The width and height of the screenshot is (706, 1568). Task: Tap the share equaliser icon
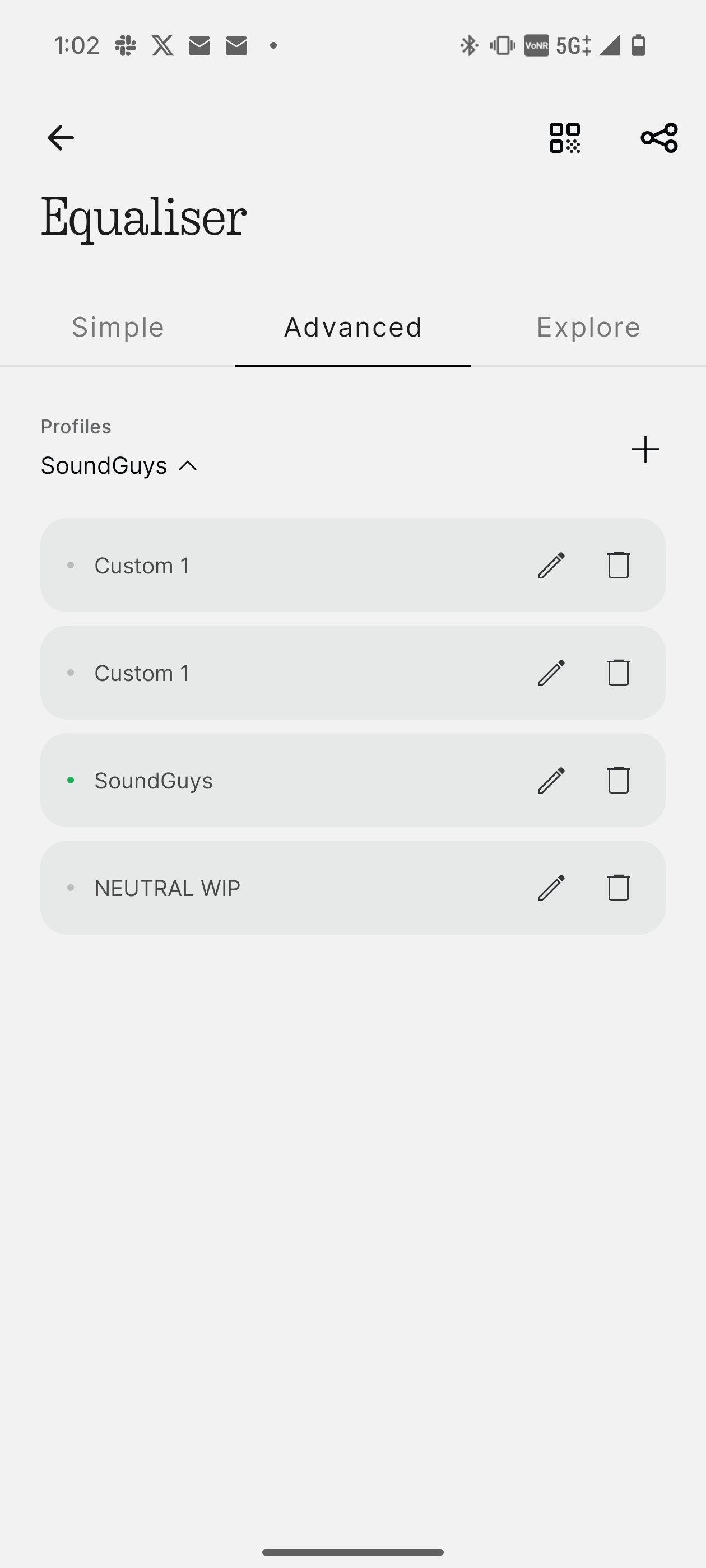coord(659,138)
